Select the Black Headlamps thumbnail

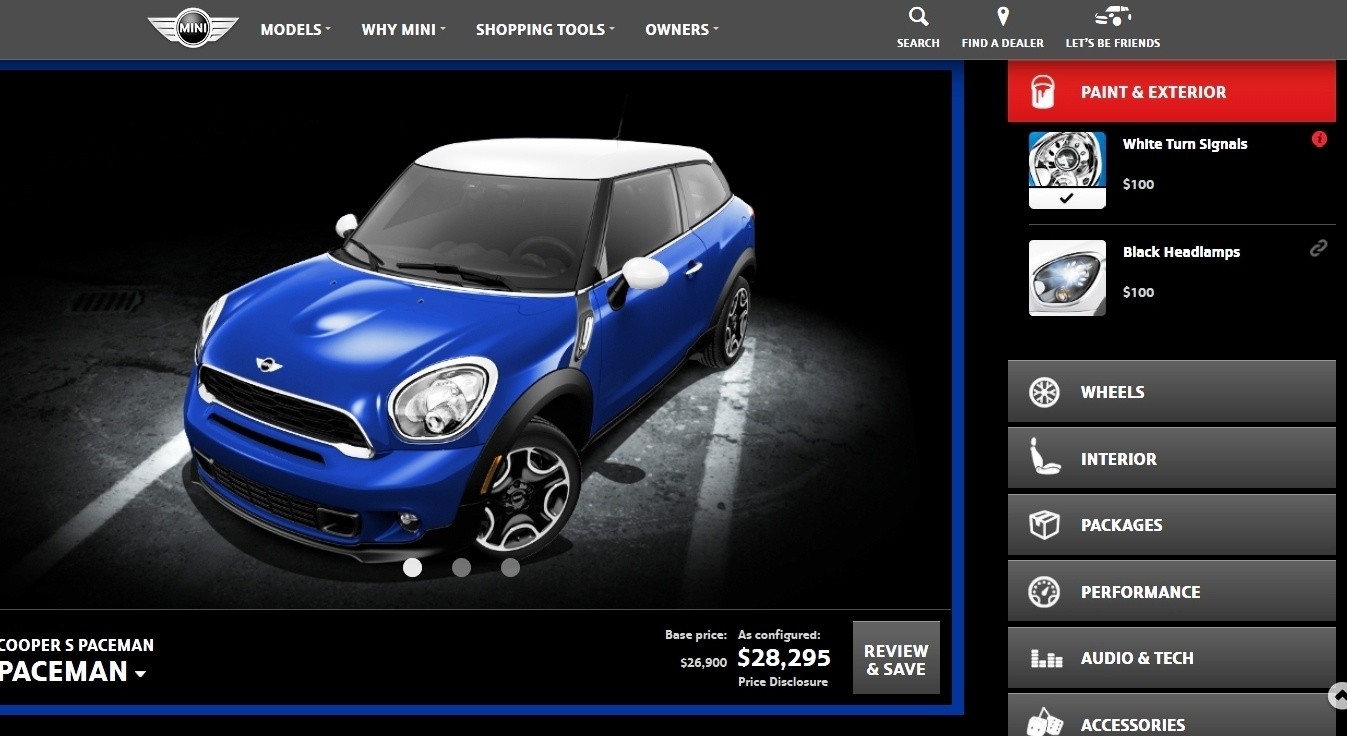(x=1067, y=278)
